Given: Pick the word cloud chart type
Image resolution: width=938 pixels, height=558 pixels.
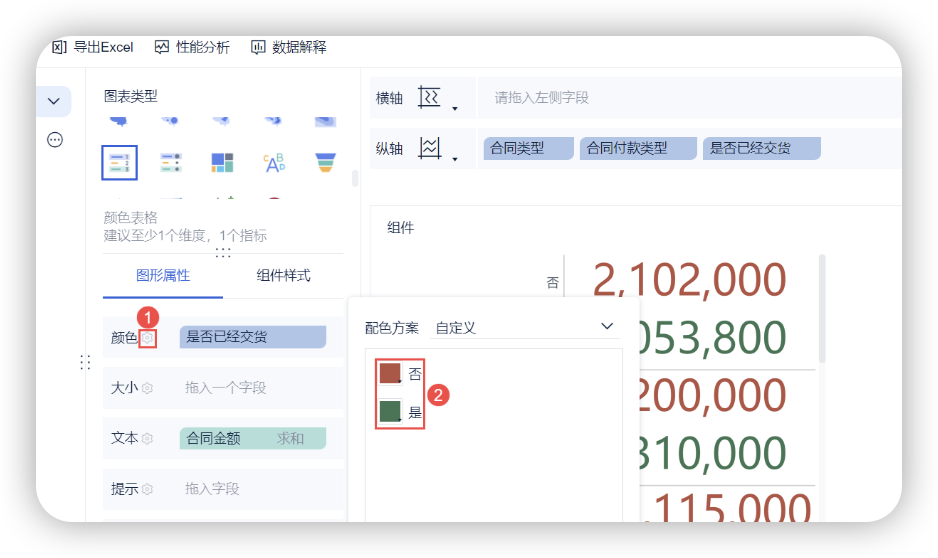Looking at the screenshot, I should coord(273,162).
